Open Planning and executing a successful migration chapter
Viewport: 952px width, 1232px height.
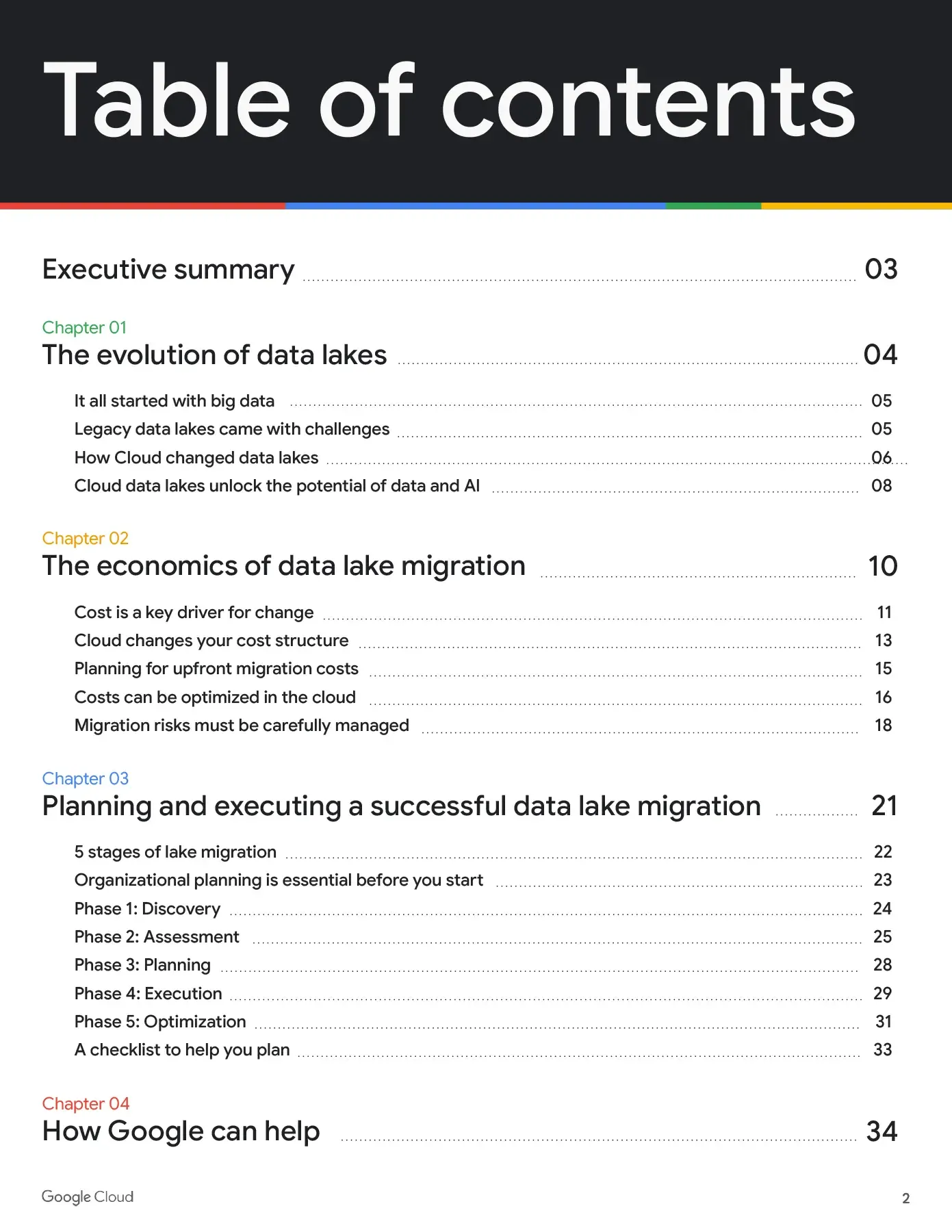401,806
